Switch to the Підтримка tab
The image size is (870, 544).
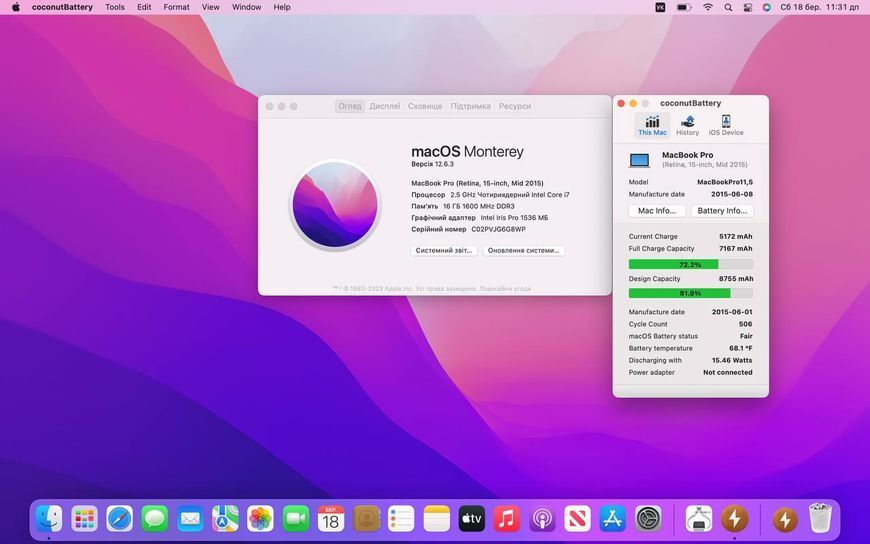tap(471, 106)
